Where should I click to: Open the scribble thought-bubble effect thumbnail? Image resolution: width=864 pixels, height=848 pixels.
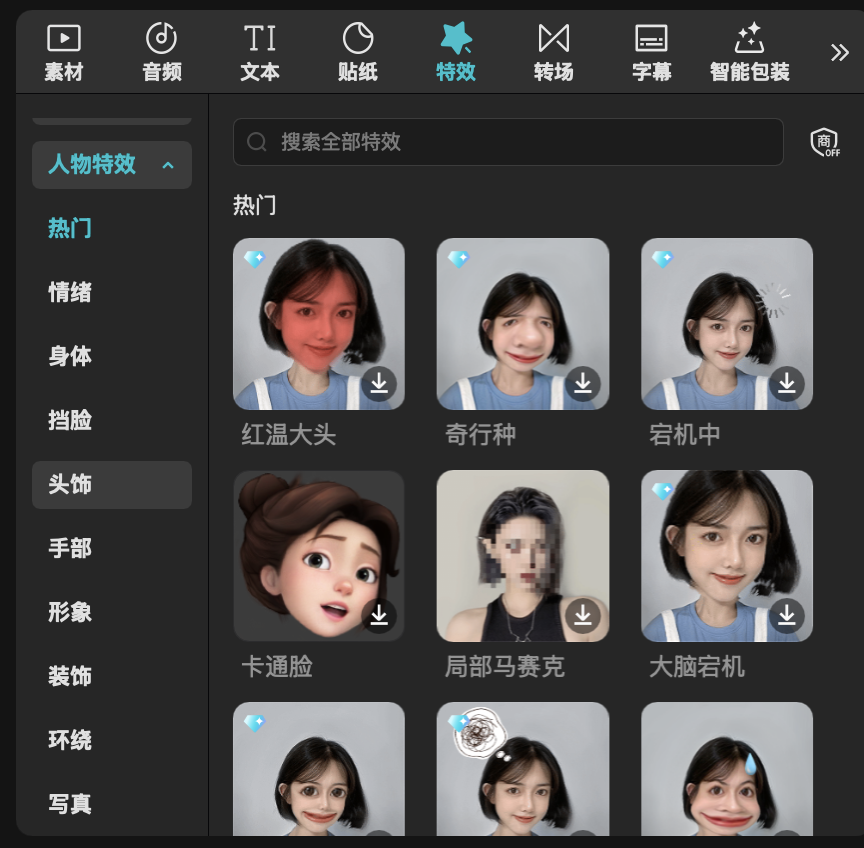tap(523, 769)
